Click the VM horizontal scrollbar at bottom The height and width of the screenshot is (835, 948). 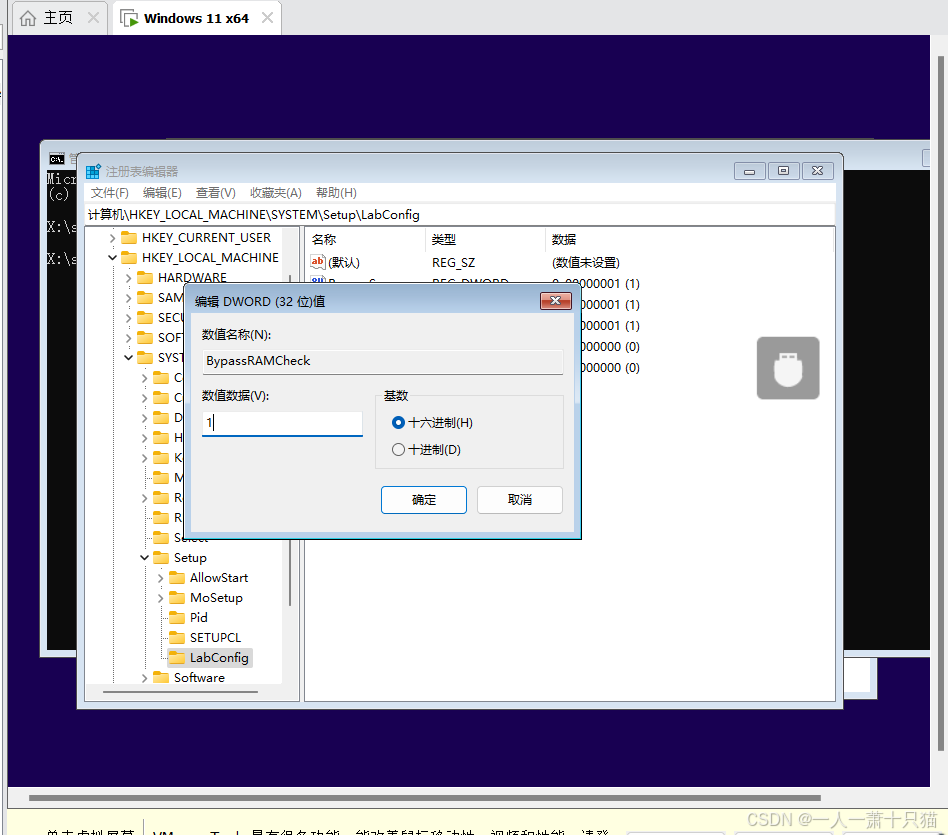425,798
